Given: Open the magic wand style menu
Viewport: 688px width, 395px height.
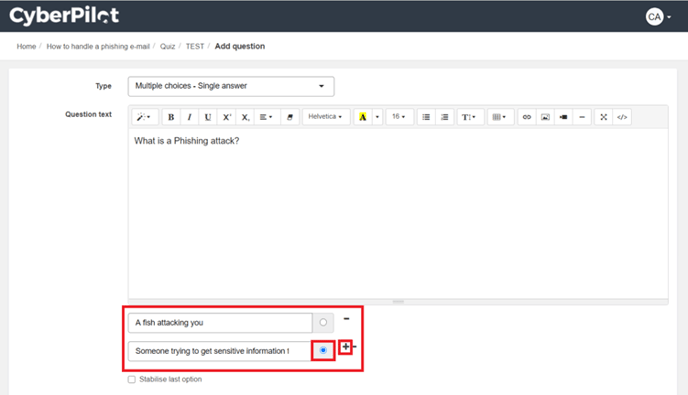Looking at the screenshot, I should [144, 117].
